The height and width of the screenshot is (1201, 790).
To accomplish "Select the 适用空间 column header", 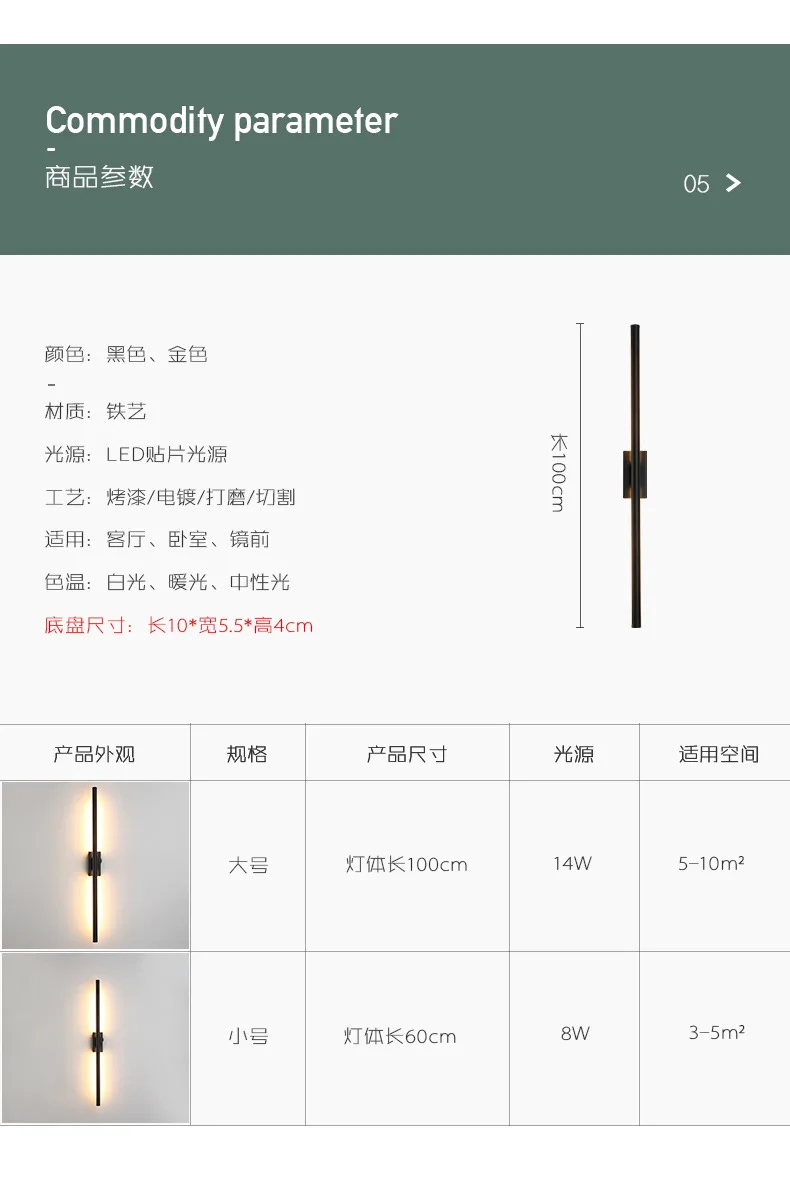I will [719, 754].
